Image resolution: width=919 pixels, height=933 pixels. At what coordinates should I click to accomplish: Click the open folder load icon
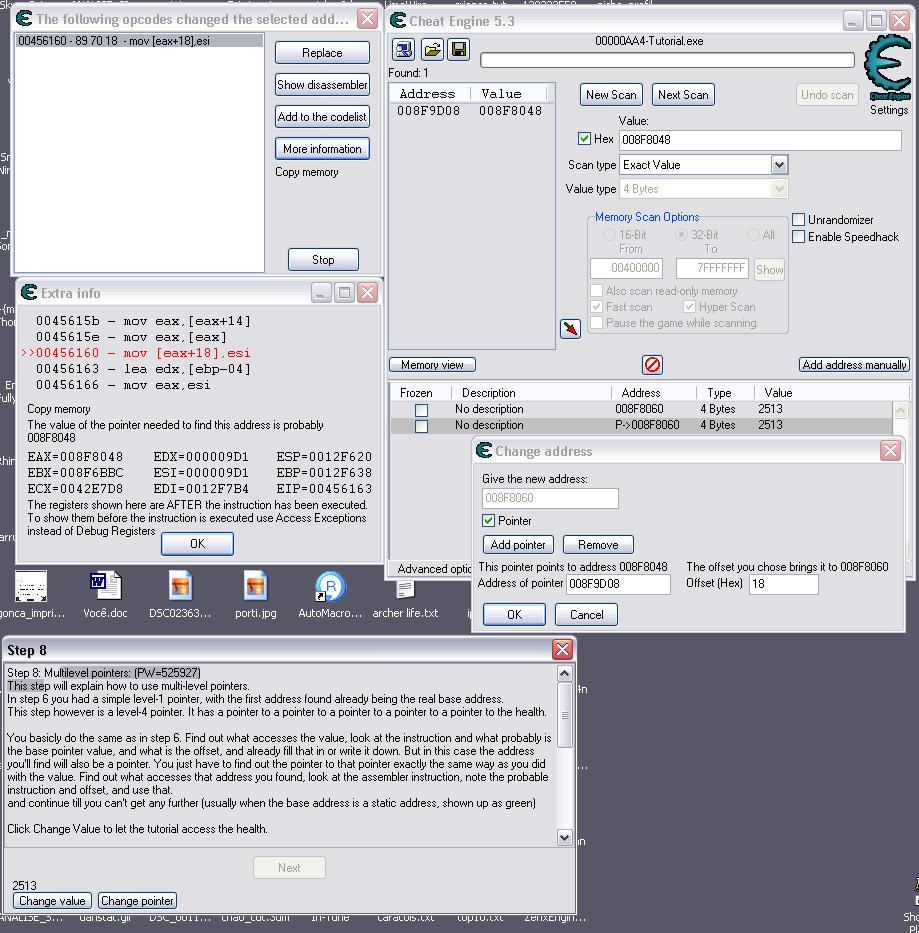[432, 49]
